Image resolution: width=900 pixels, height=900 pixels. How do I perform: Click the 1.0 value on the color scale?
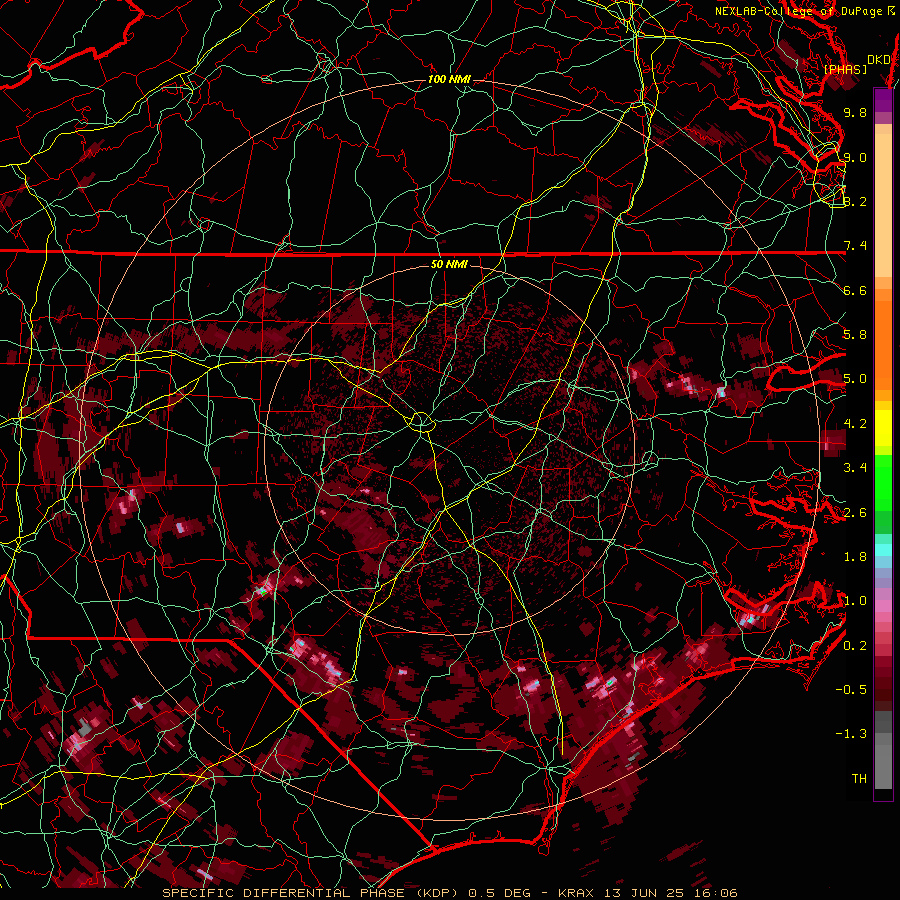click(x=855, y=601)
